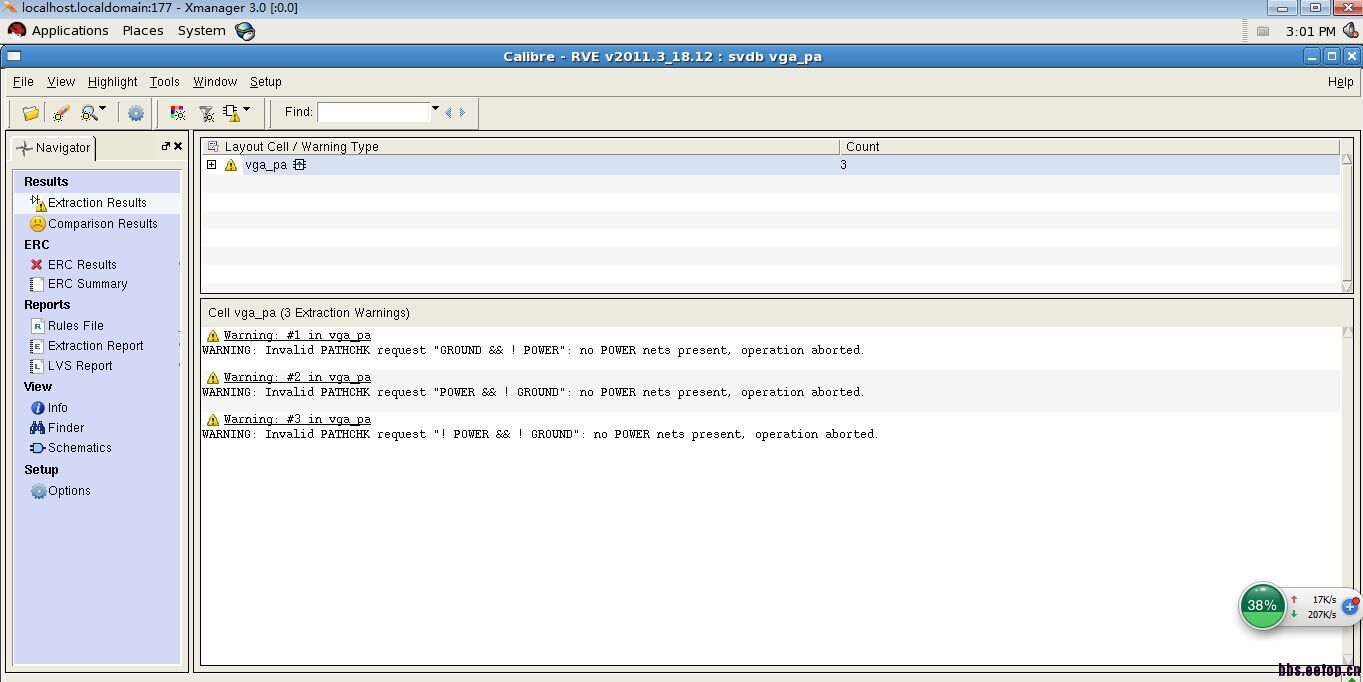This screenshot has height=682, width=1363.
Task: Click the blue Info icon
Action: pyautogui.click(x=38, y=408)
